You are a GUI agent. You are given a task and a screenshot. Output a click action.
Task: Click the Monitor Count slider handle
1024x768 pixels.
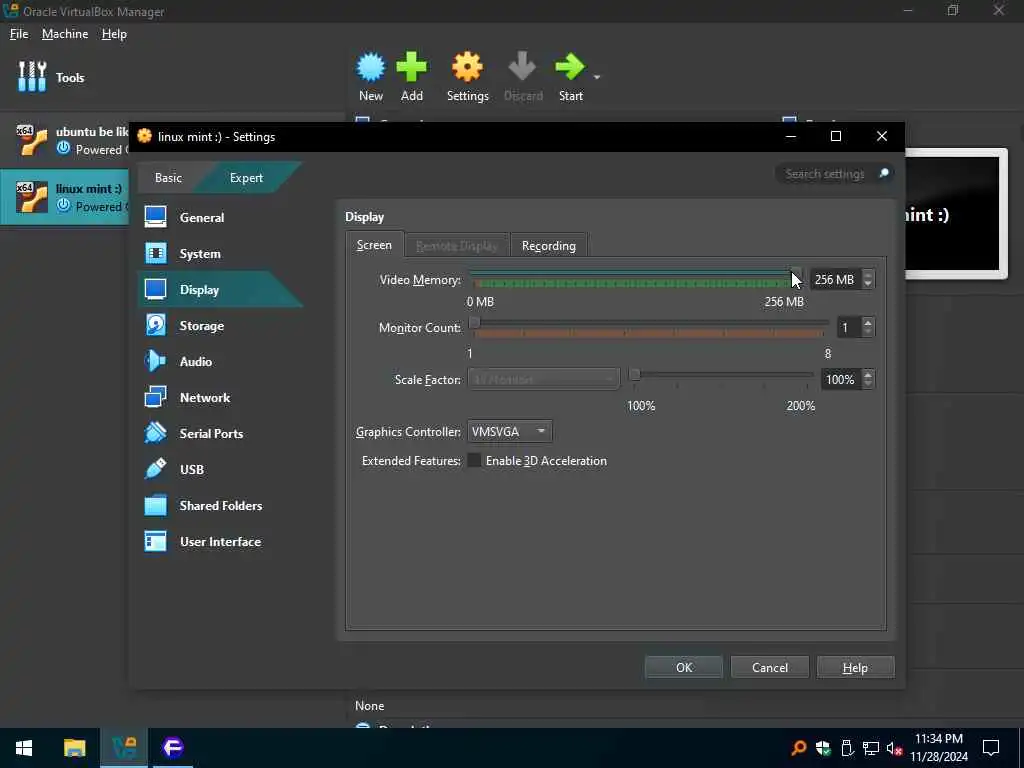point(475,323)
